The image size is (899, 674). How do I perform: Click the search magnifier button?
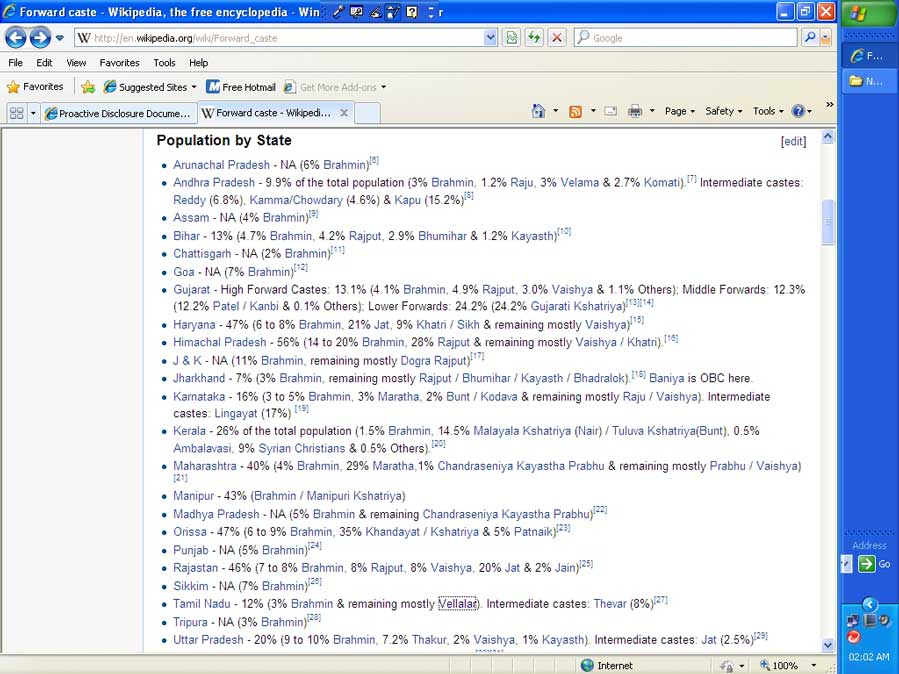click(810, 38)
